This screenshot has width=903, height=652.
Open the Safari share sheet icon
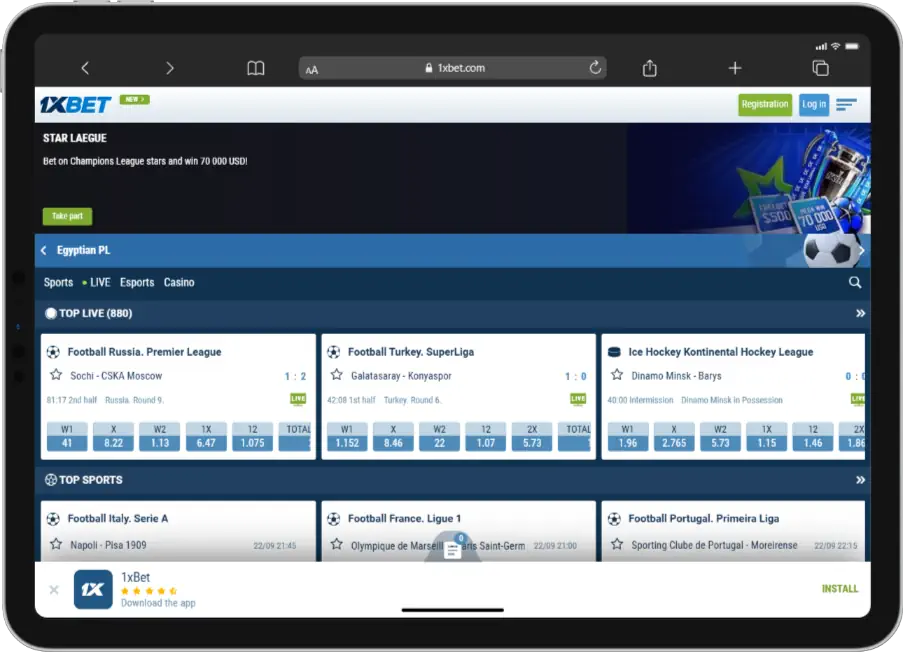(650, 68)
